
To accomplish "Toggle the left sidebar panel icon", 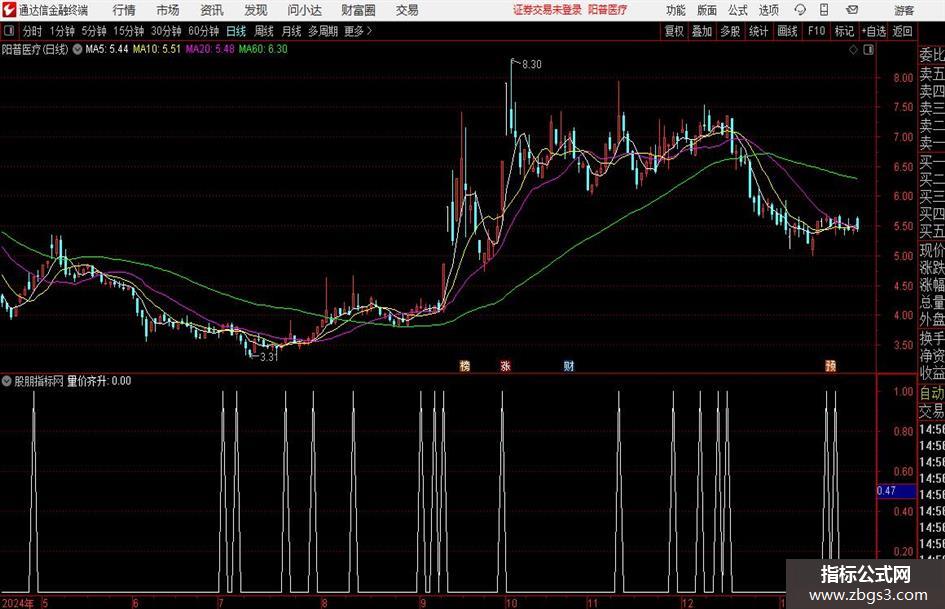I will tap(9, 31).
